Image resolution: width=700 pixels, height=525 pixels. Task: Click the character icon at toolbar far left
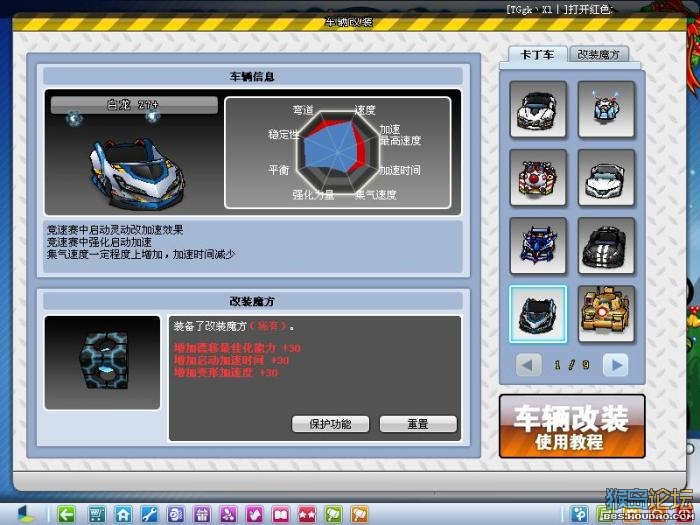point(26,514)
